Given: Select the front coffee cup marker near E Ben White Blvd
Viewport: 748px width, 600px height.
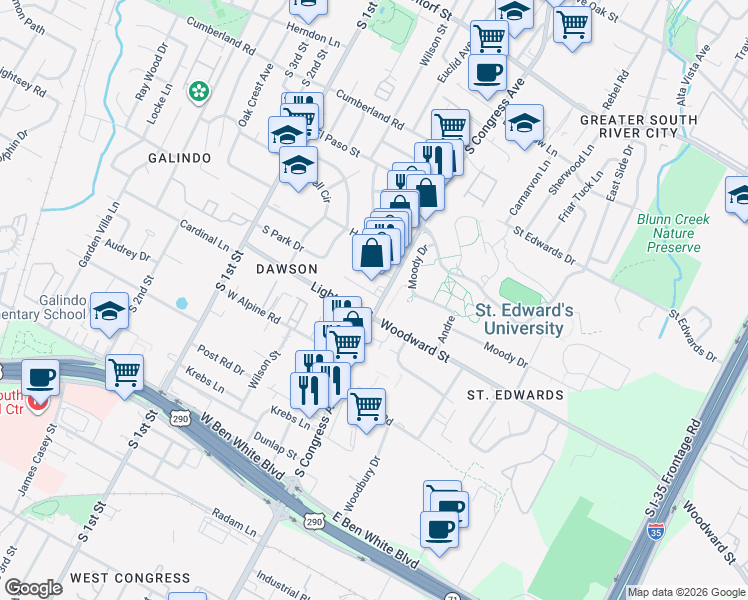Looking at the screenshot, I should point(439,532).
